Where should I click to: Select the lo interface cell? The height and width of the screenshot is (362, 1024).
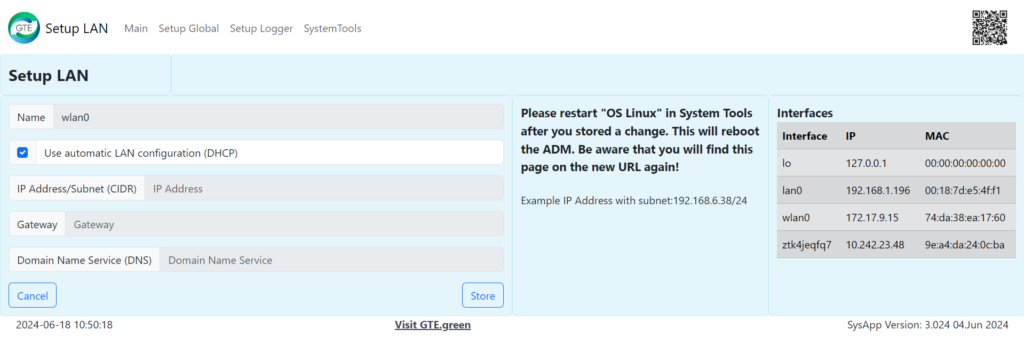tap(808, 163)
